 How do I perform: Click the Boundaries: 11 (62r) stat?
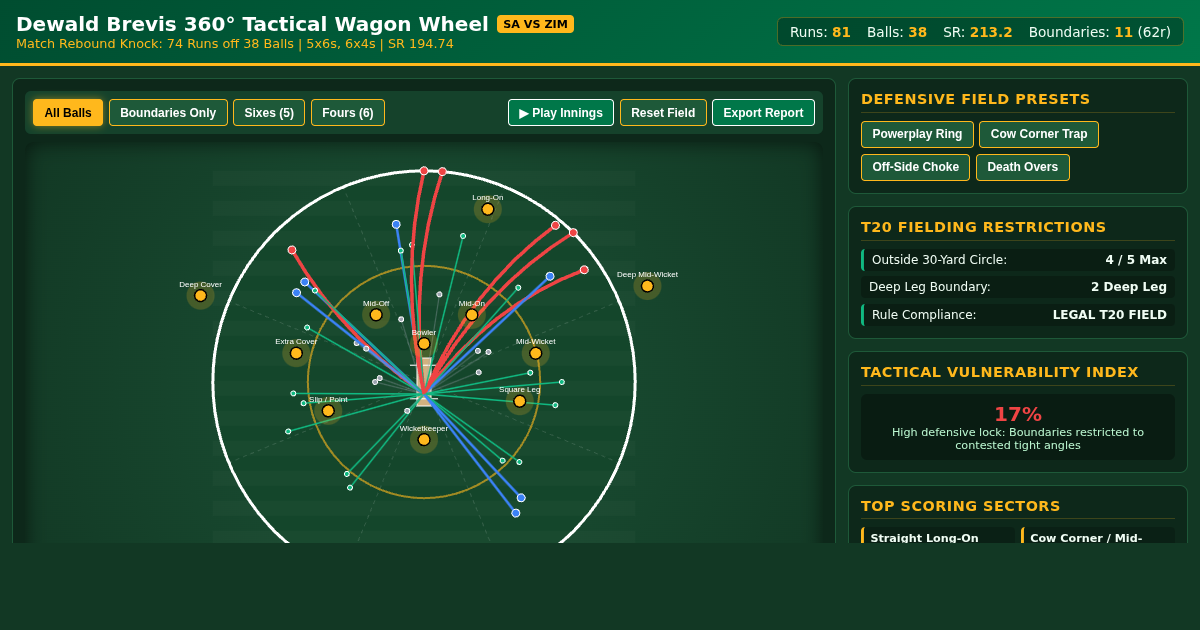pyautogui.click(x=1099, y=32)
